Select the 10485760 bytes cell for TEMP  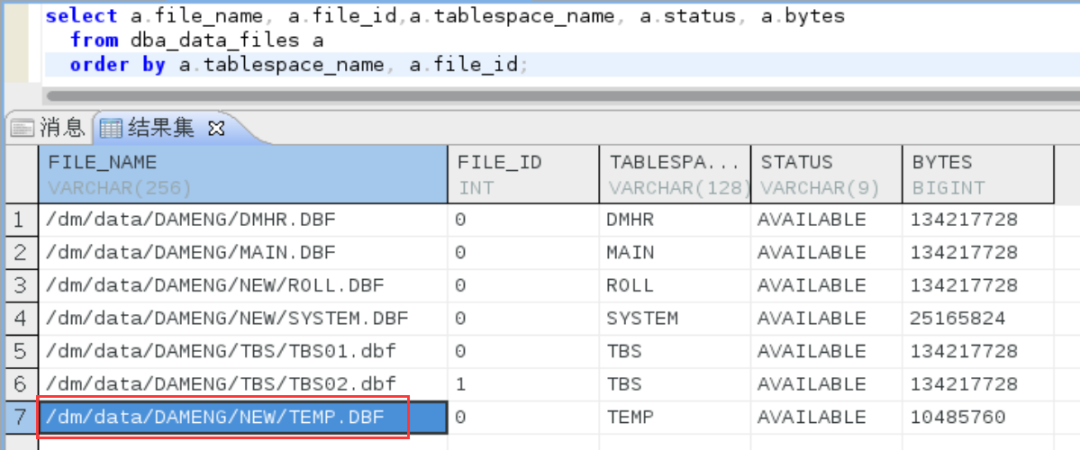coord(957,417)
